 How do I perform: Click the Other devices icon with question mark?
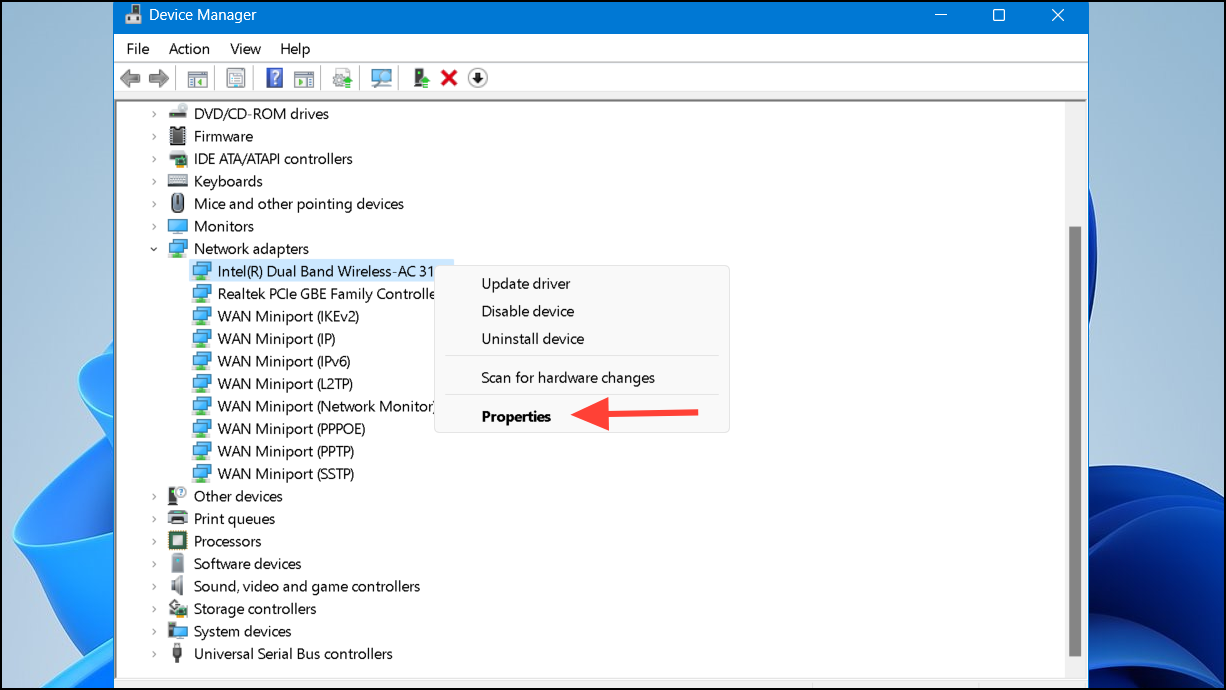tap(178, 496)
